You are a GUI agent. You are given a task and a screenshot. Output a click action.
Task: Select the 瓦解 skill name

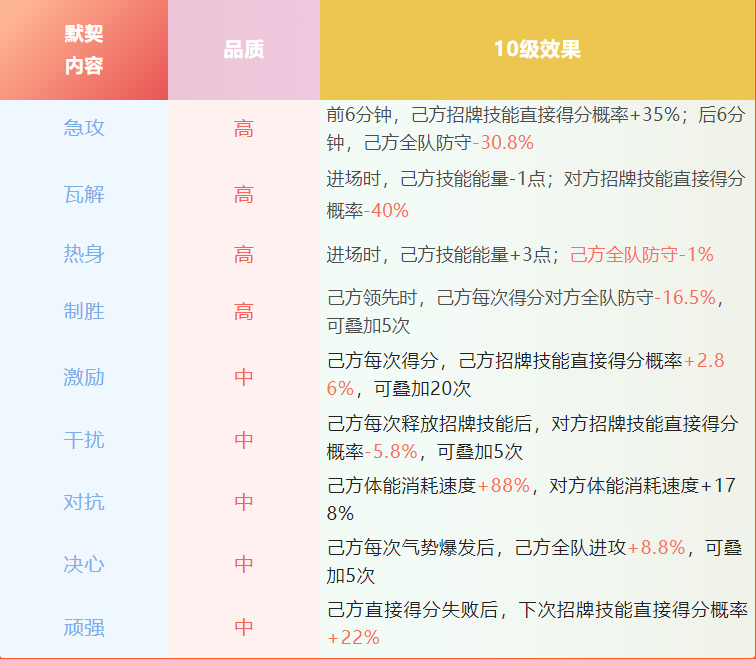tap(84, 194)
